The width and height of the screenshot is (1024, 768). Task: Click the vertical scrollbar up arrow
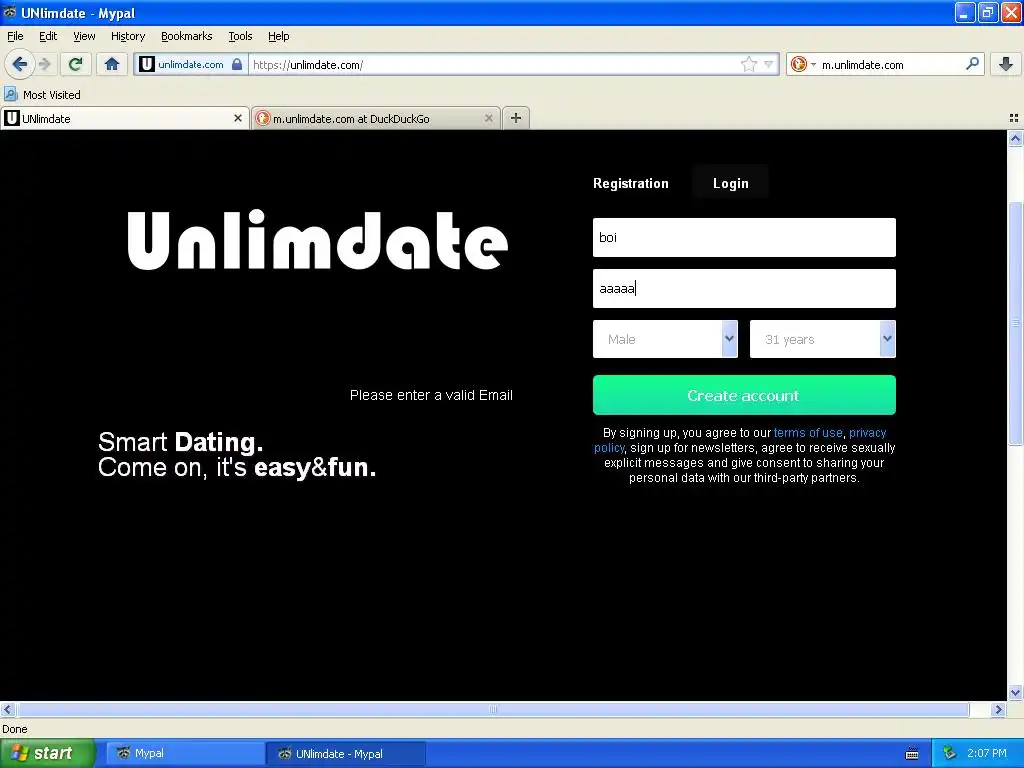1015,138
